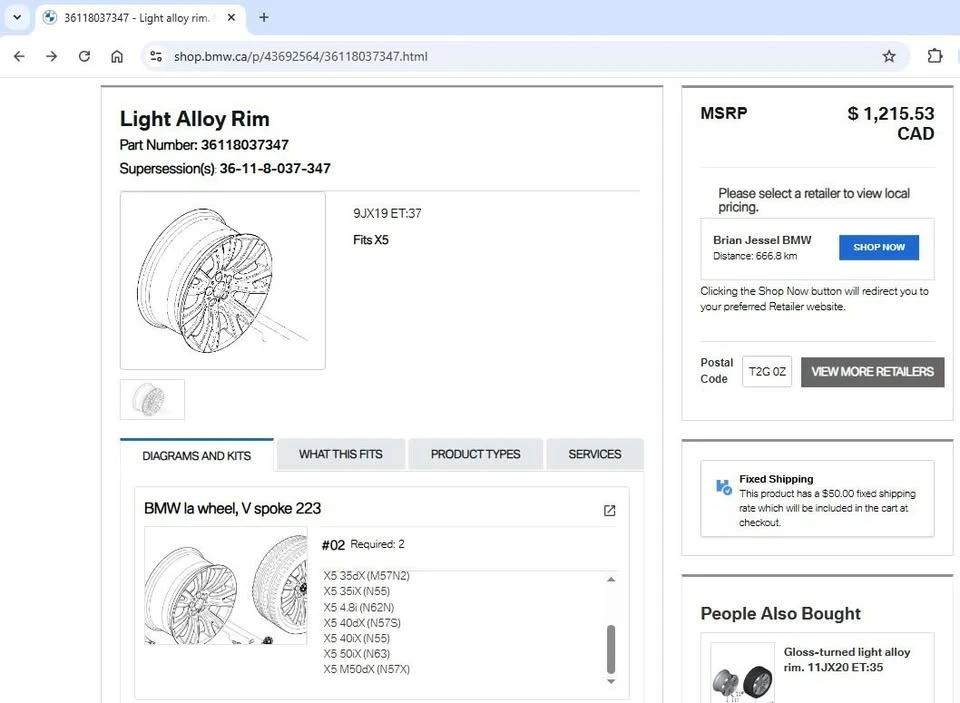The image size is (960, 703).
Task: Open Gloss-turned light alloy rim 11JX20 link
Action: [x=847, y=660]
